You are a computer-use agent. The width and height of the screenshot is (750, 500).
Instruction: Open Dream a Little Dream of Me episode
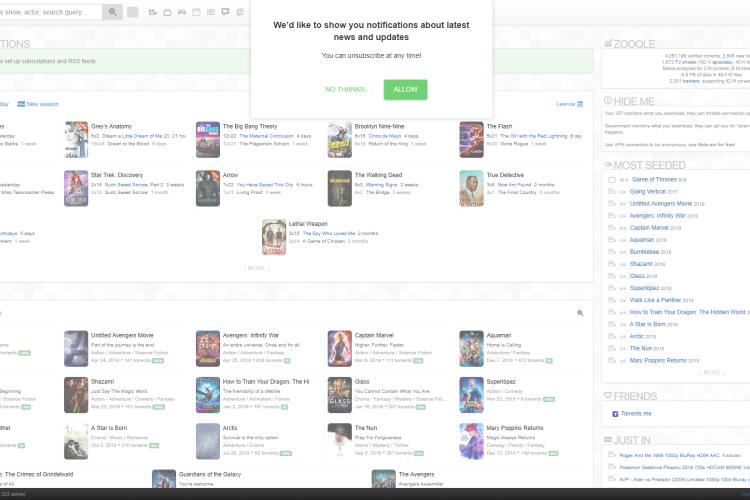[x=136, y=136]
